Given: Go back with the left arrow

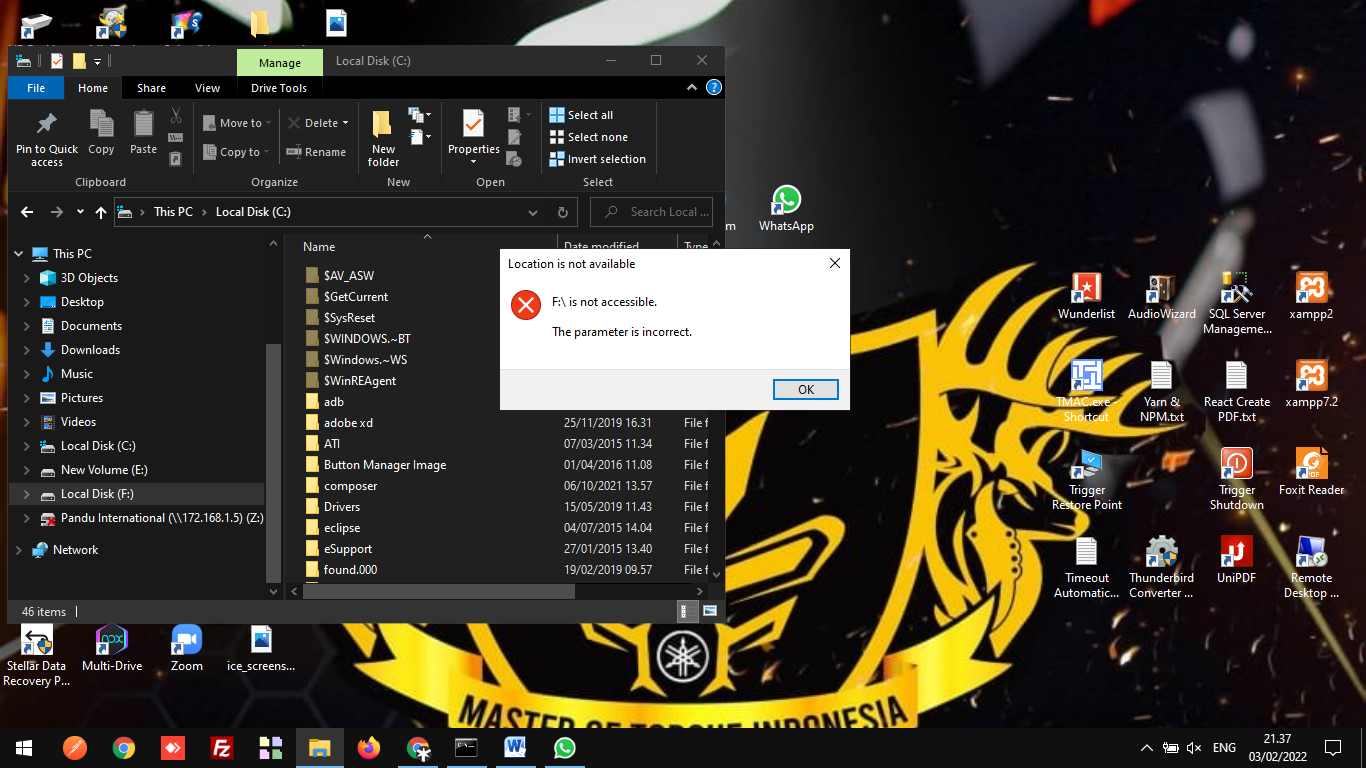Looking at the screenshot, I should tap(27, 212).
